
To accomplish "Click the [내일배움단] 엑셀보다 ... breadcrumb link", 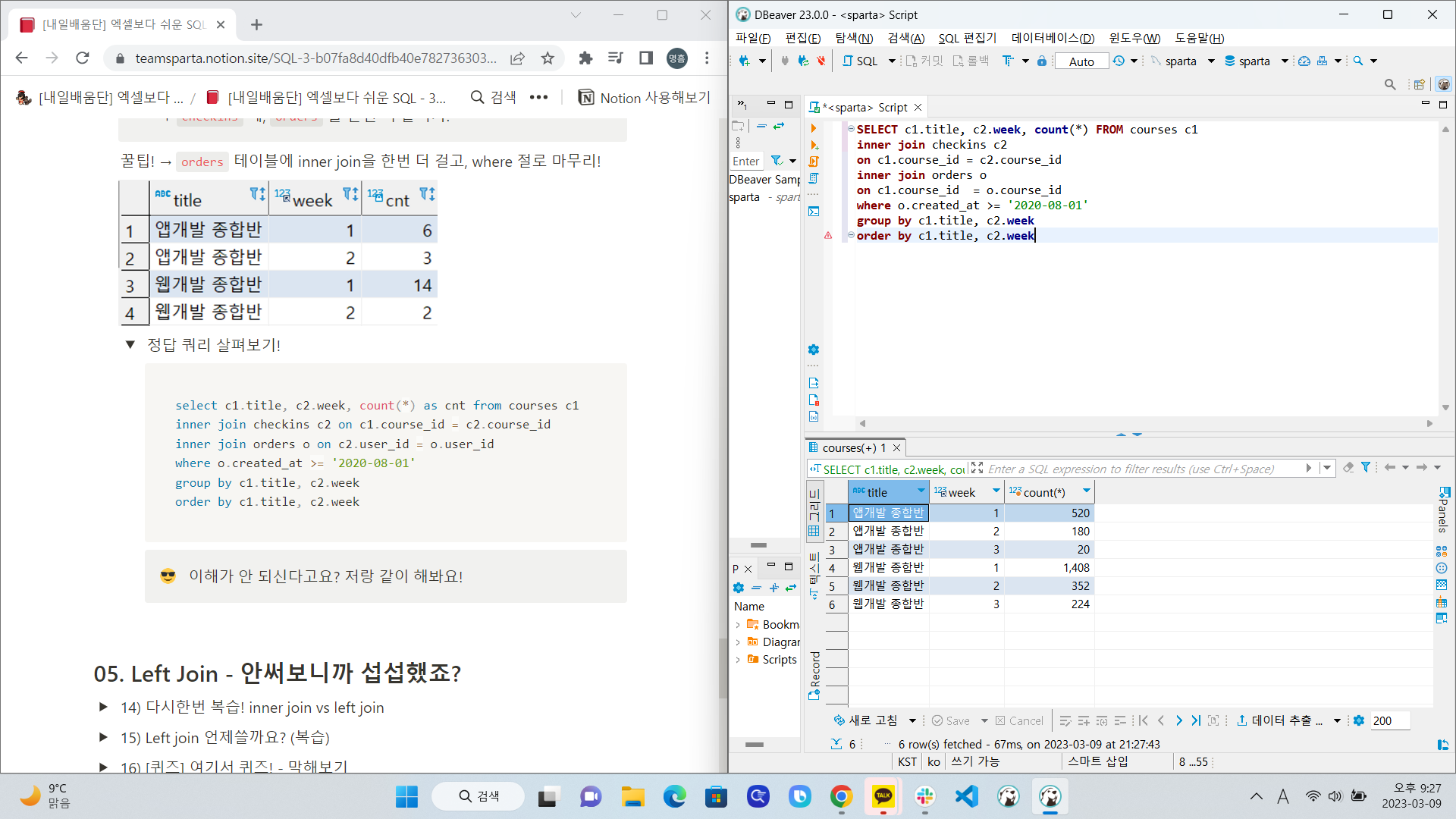I will pyautogui.click(x=99, y=98).
